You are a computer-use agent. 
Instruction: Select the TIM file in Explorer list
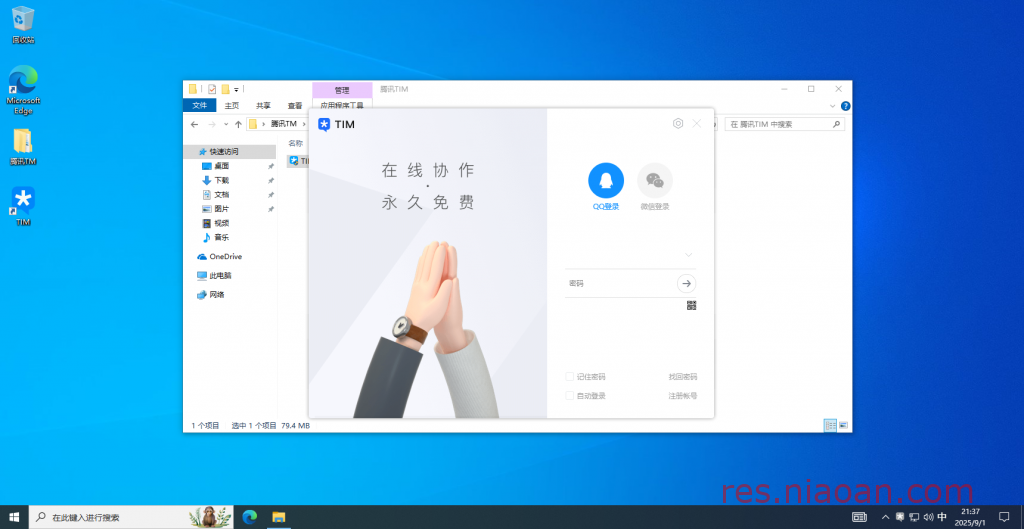pyautogui.click(x=298, y=161)
